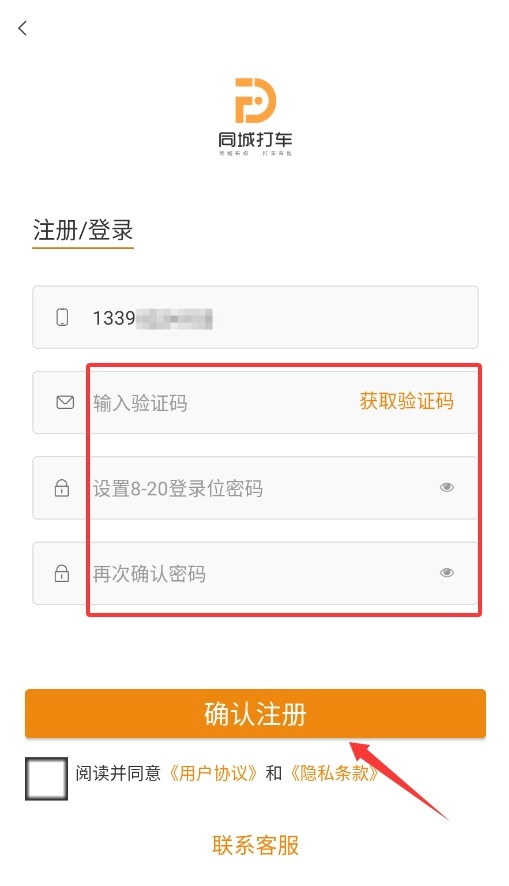The width and height of the screenshot is (509, 886).
Task: Focus the phone number field starting 1339
Action: [x=255, y=317]
